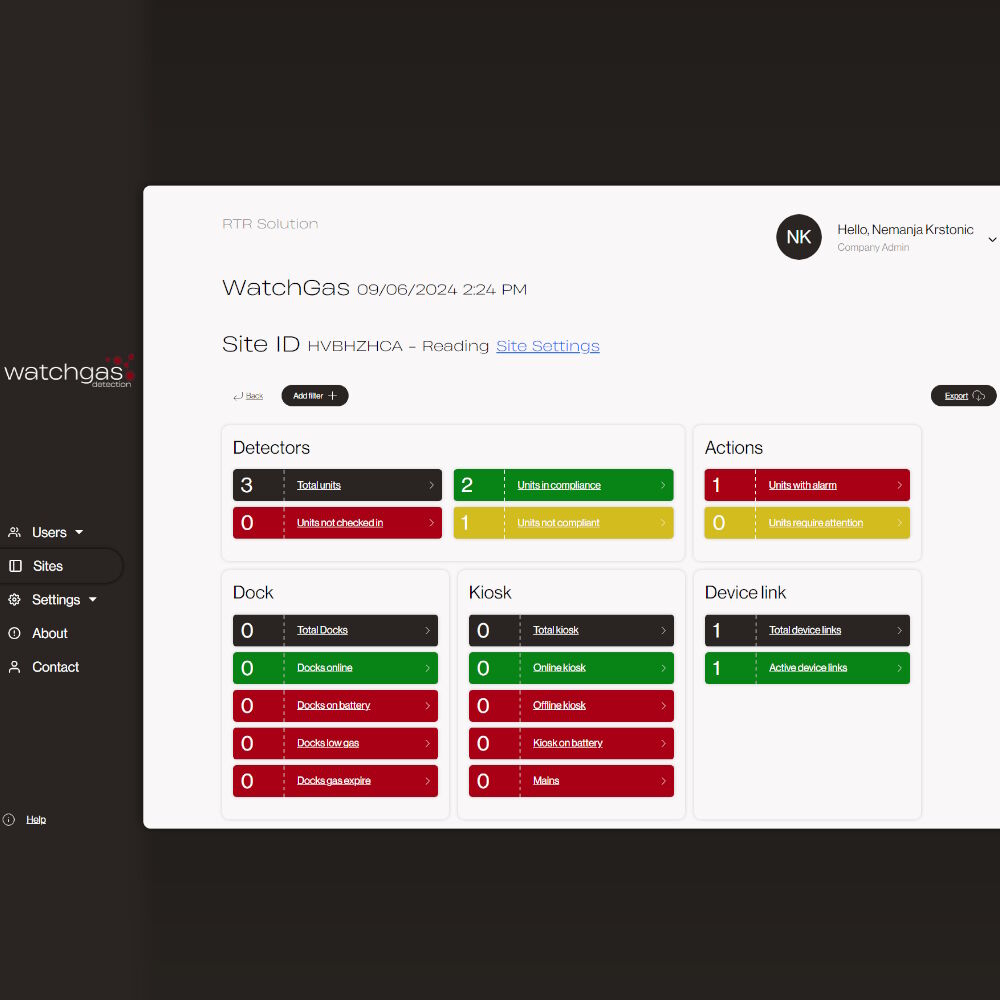Click the Export cloud download icon
This screenshot has width=1000, height=1000.
tap(978, 396)
